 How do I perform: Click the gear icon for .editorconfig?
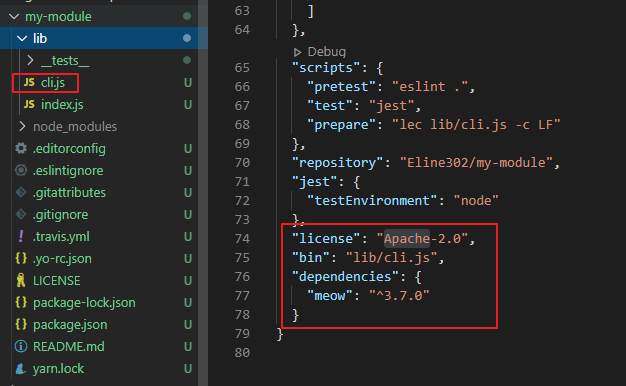[21, 148]
